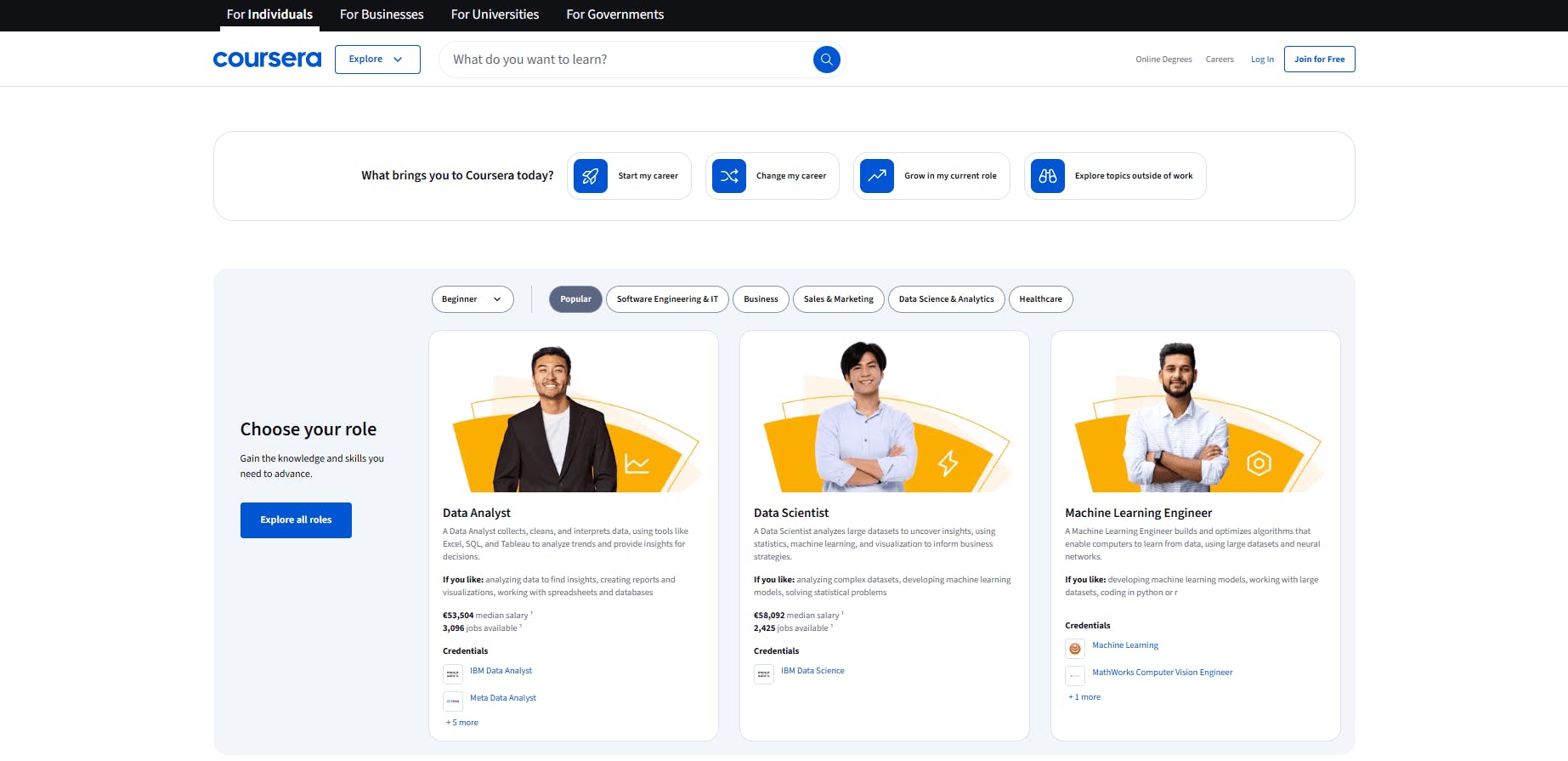Focus the 'What do you want to learn?' search field

coord(625,60)
